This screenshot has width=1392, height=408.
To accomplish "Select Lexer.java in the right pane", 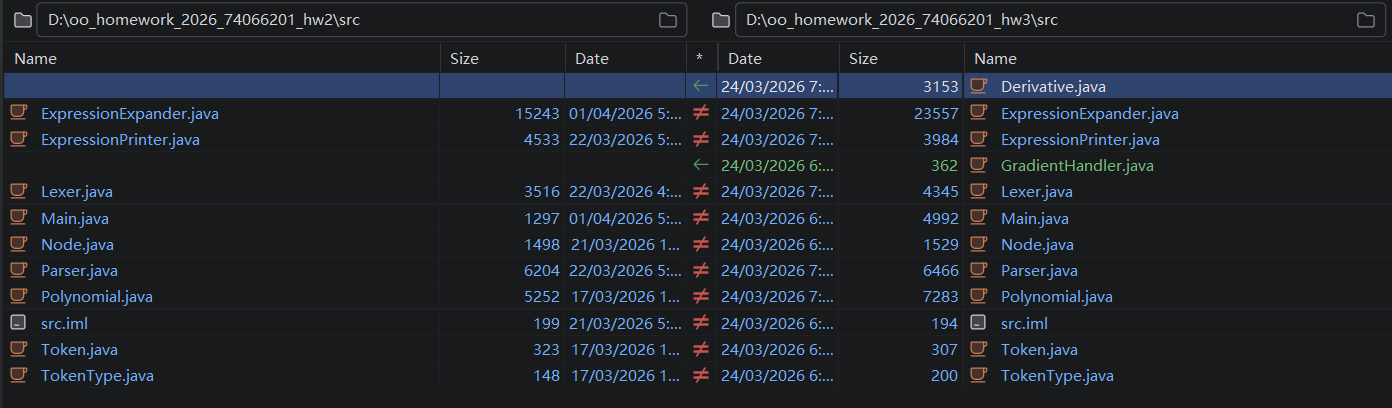I will tap(1037, 192).
